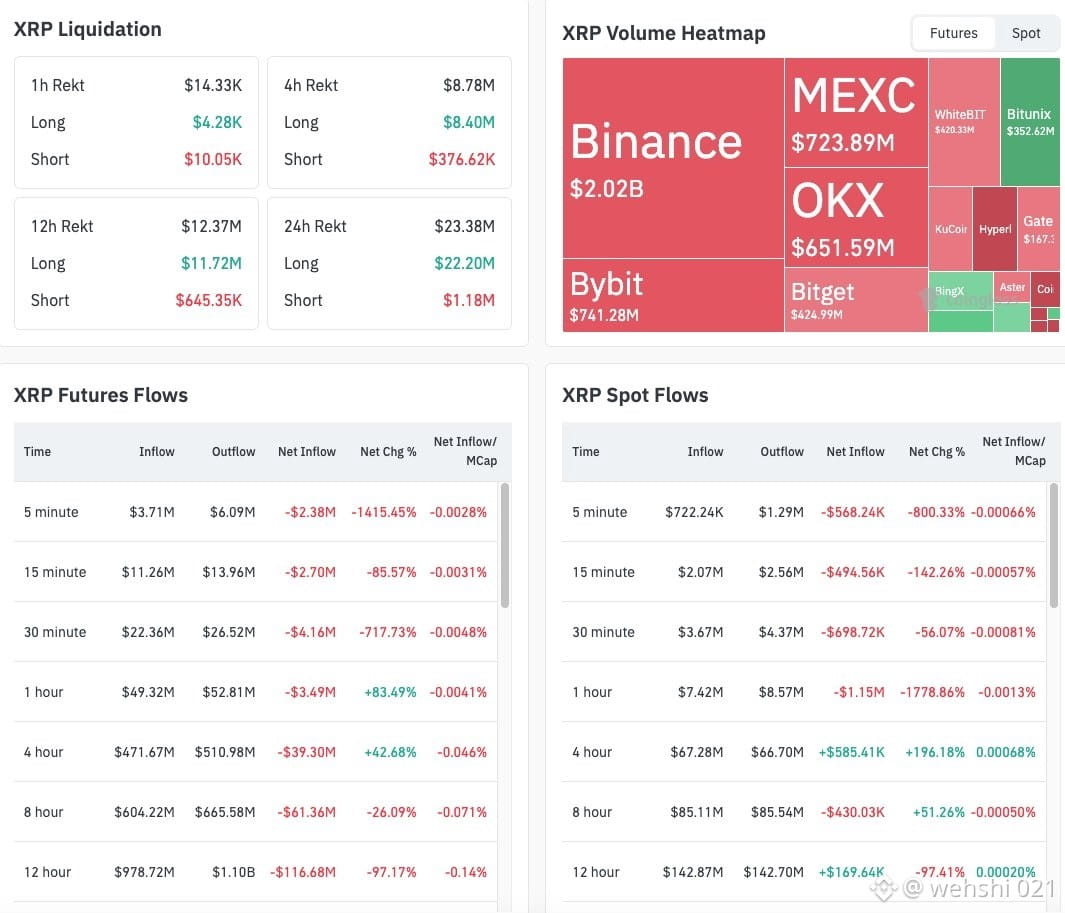Click 1h Long value $4.28K

(217, 122)
